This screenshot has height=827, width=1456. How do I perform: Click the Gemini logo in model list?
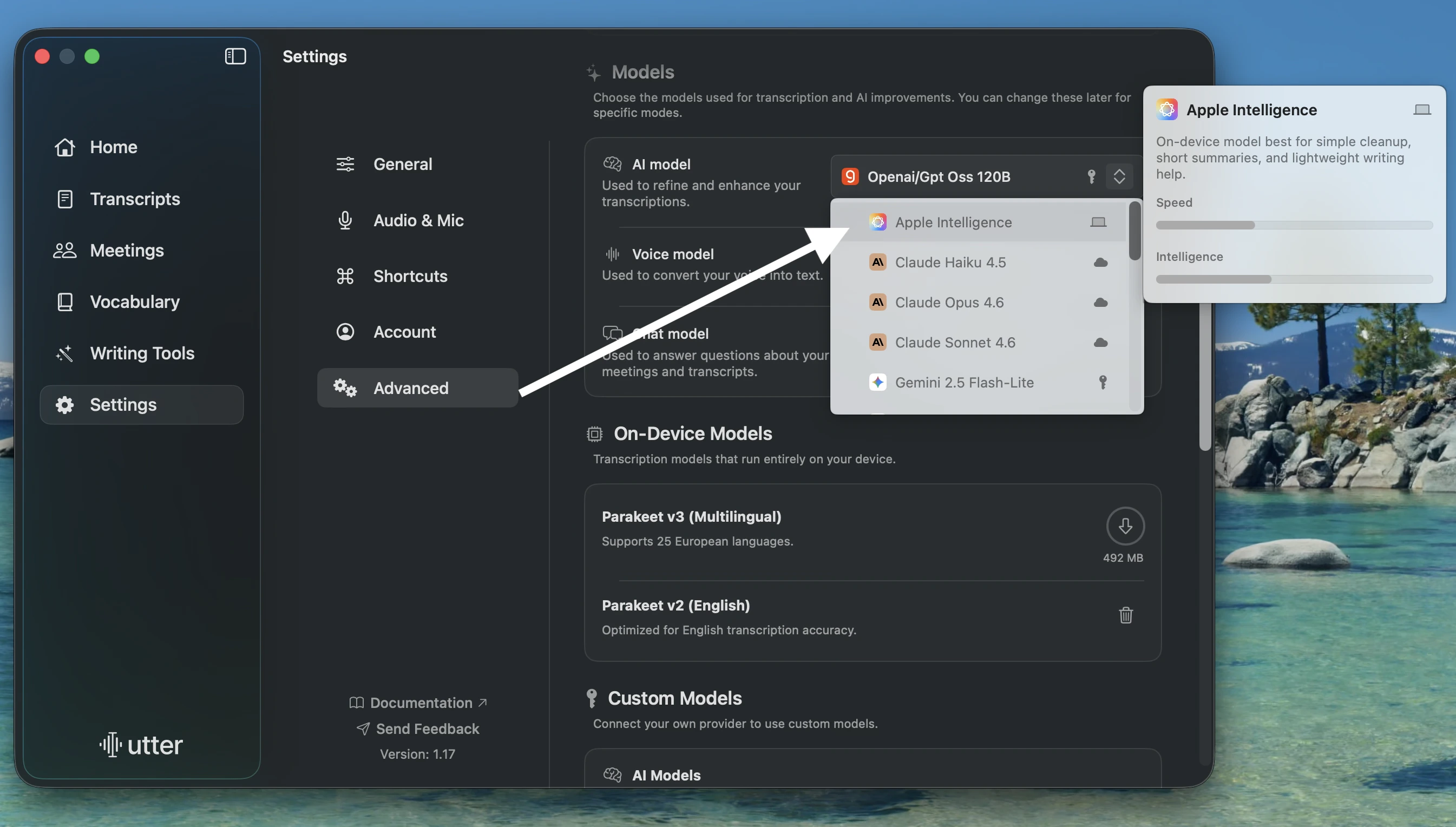pos(878,382)
